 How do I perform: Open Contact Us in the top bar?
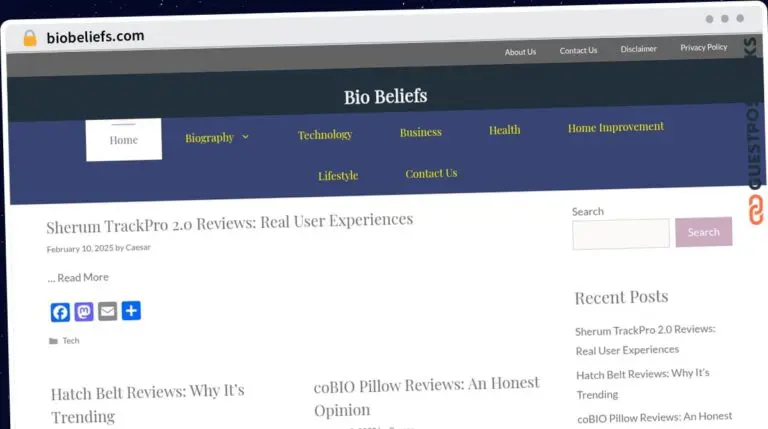(578, 50)
